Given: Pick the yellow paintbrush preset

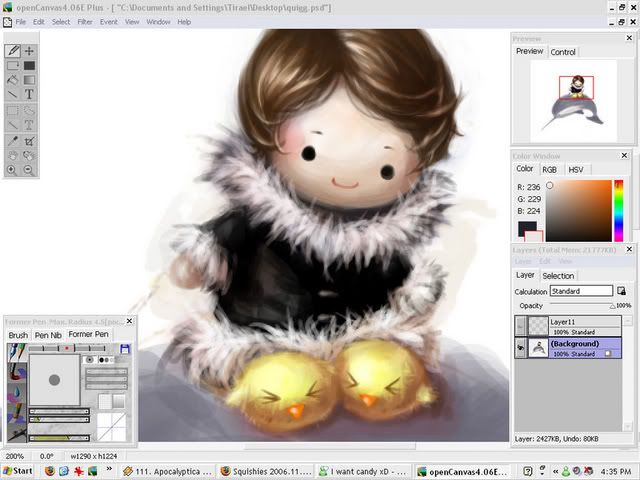Looking at the screenshot, I should coord(16,412).
